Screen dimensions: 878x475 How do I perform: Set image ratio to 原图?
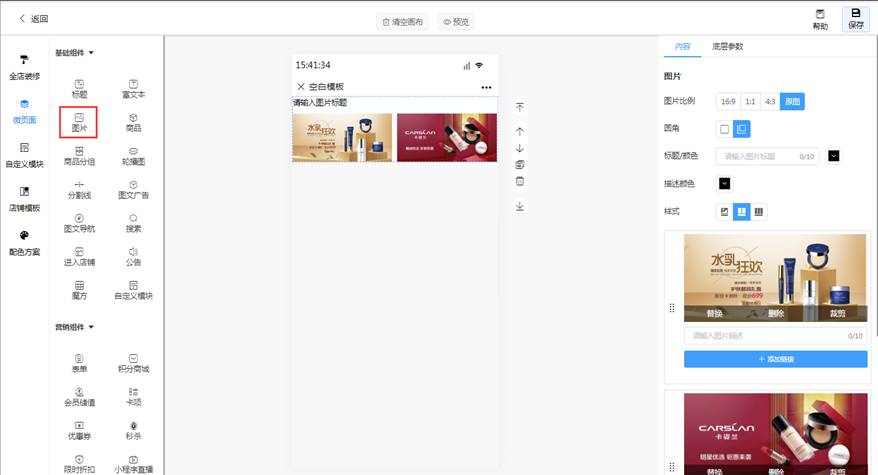click(x=792, y=101)
